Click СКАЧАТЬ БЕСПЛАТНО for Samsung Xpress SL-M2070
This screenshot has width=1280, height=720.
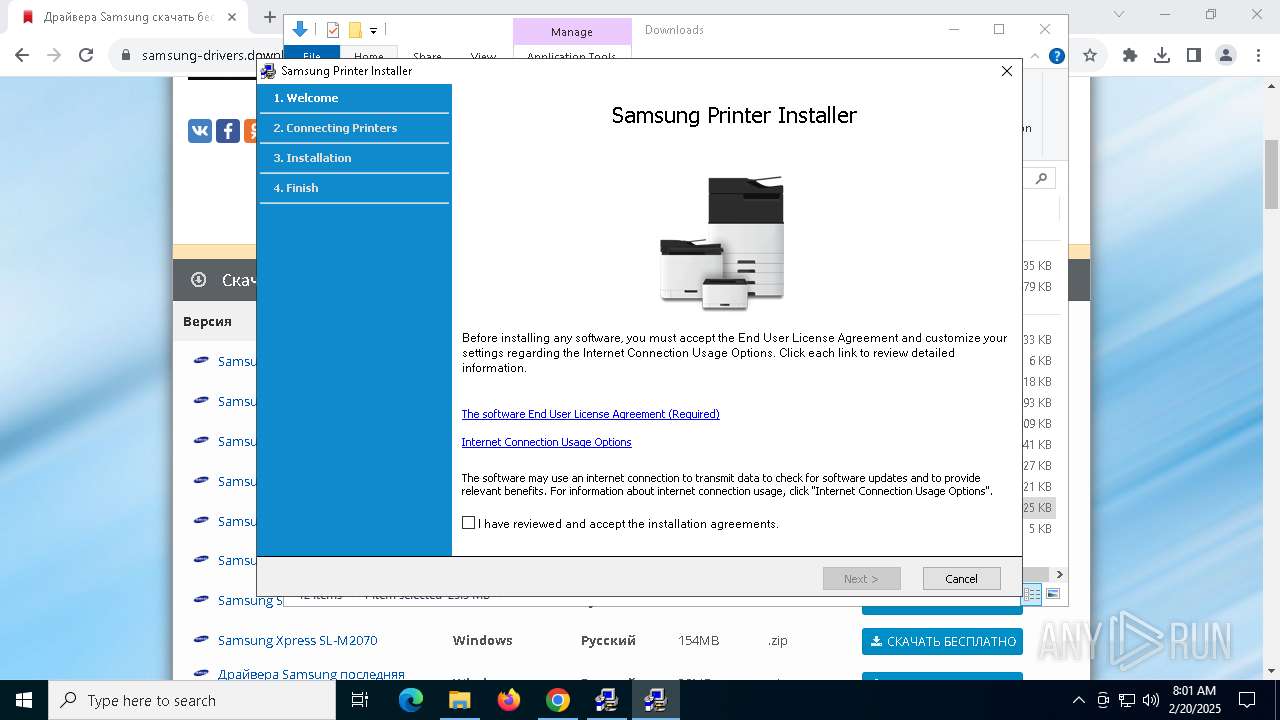pos(942,641)
